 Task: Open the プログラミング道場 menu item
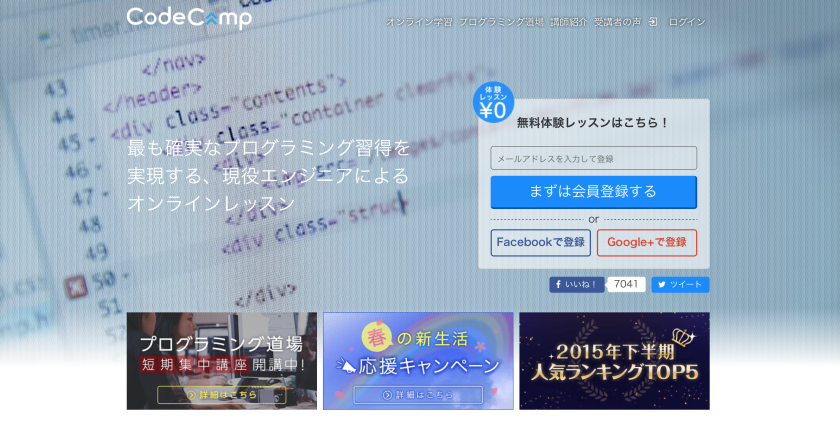[x=501, y=22]
